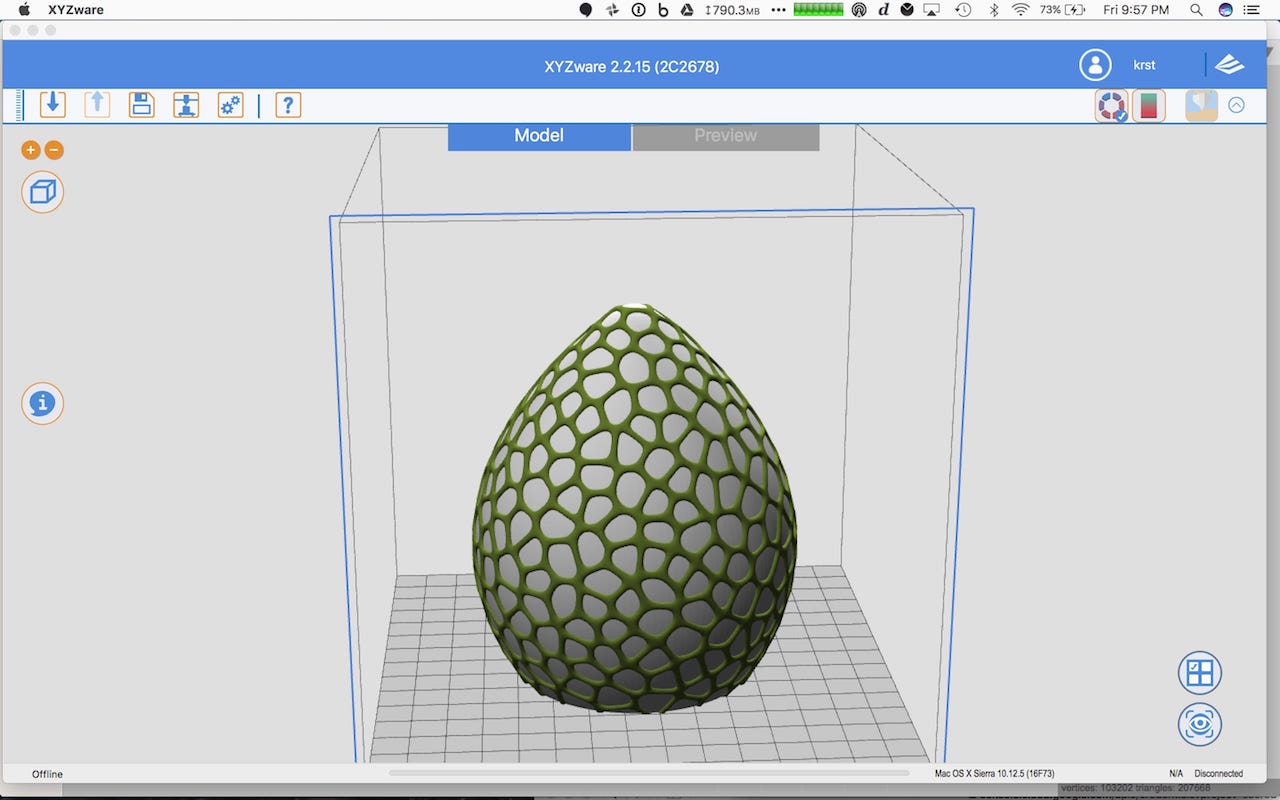The image size is (1280, 800).
Task: Click the question mark help icon
Action: (x=288, y=104)
